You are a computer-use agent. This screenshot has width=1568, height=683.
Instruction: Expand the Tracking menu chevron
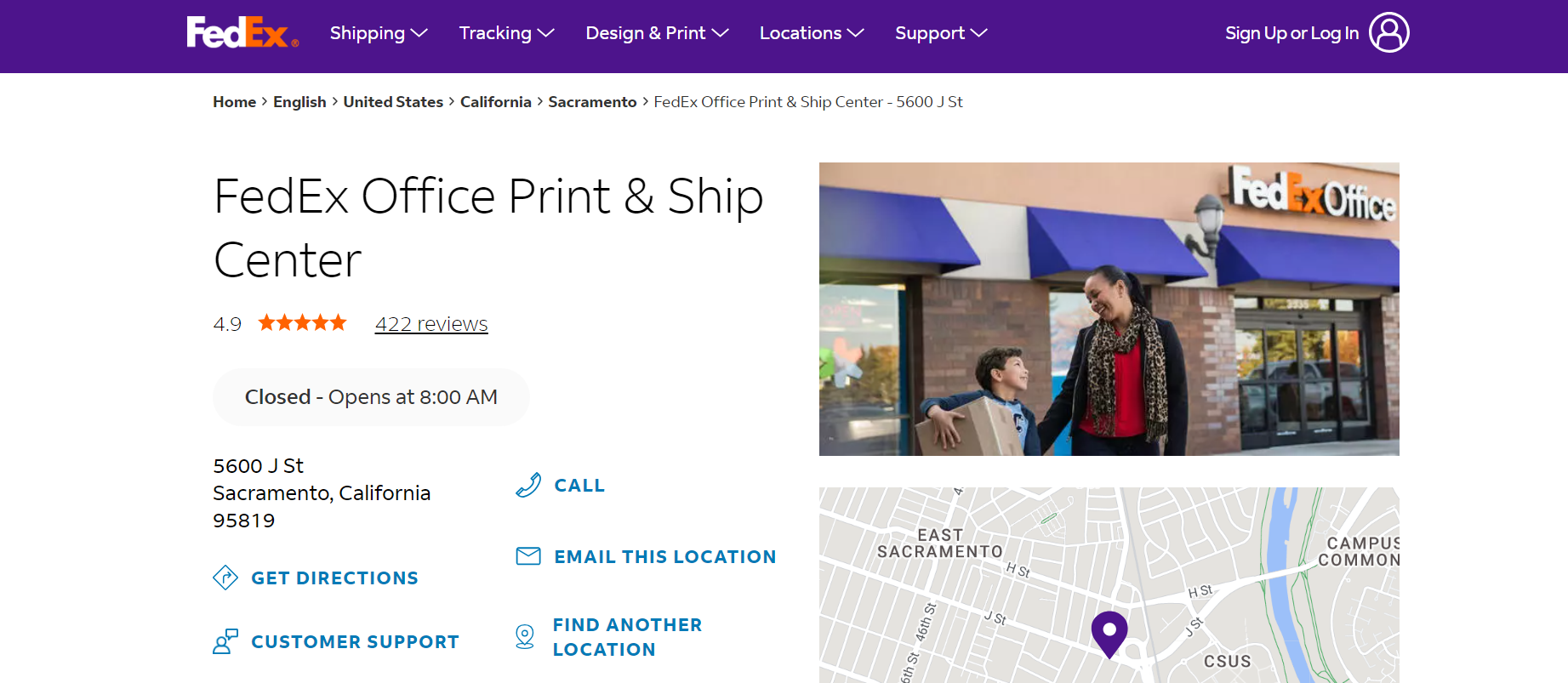[x=545, y=33]
